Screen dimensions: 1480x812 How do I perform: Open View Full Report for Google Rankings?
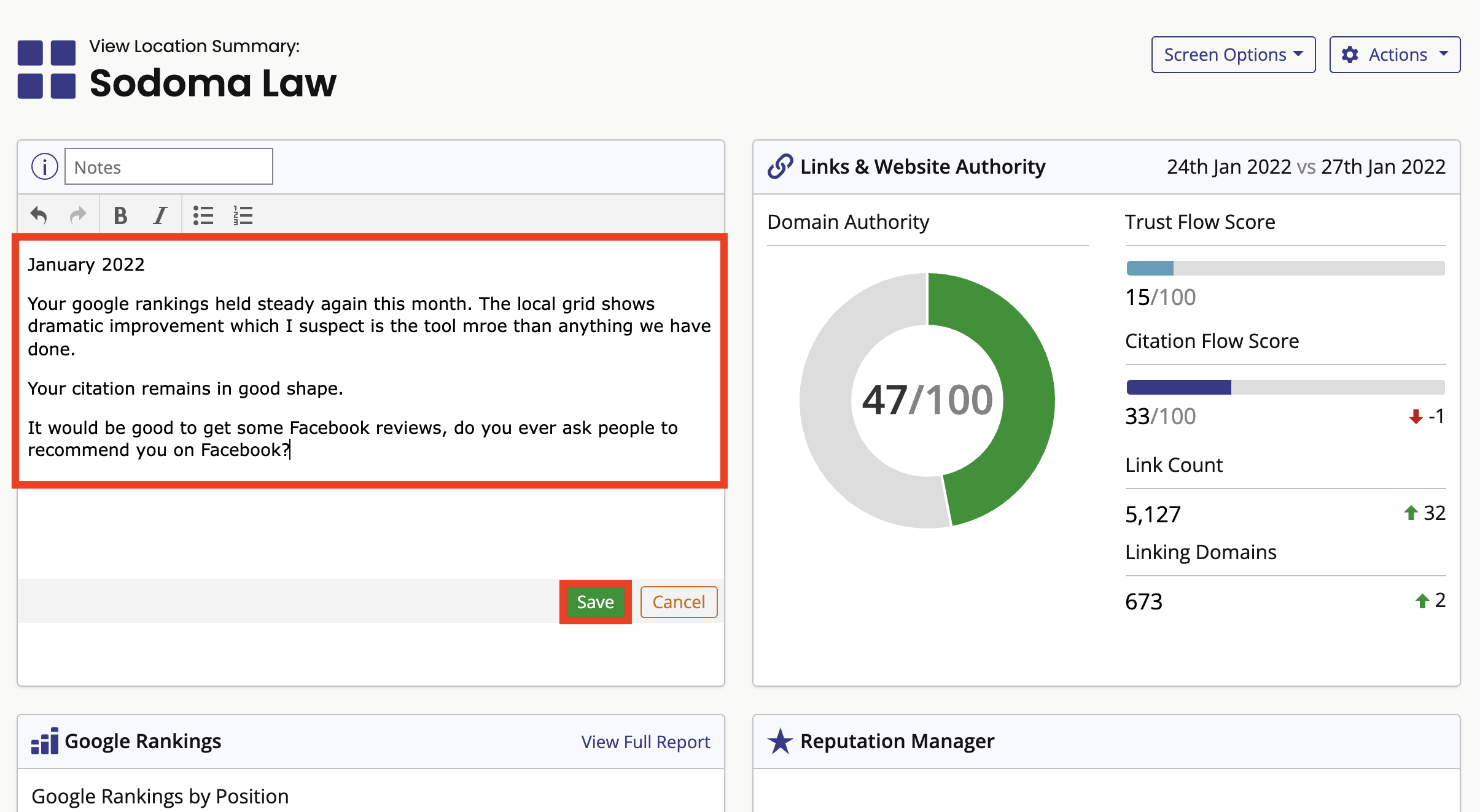[645, 742]
